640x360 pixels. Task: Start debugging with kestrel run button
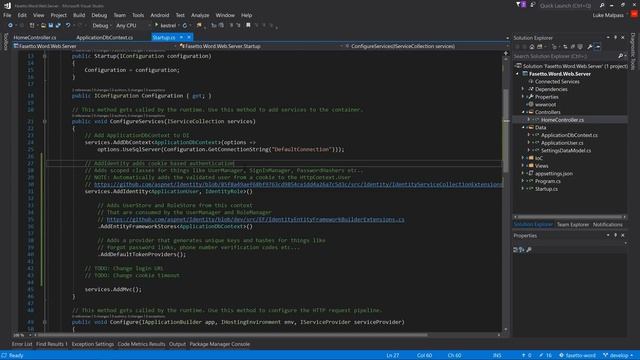tap(166, 25)
